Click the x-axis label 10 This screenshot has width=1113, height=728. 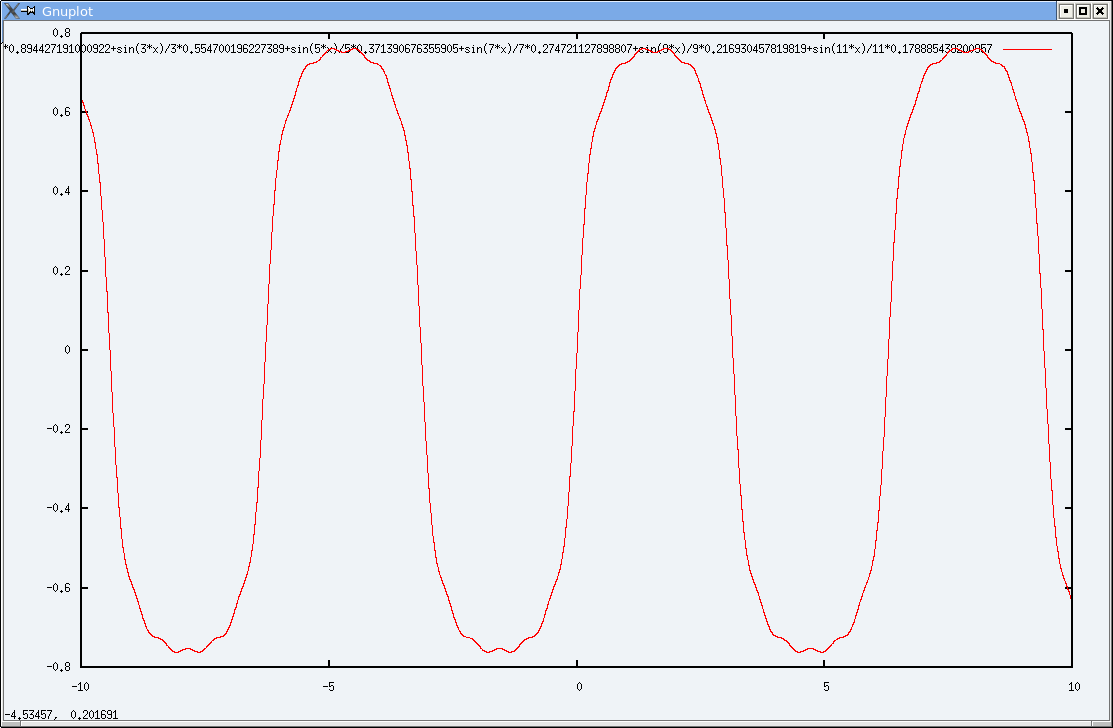(x=1074, y=687)
